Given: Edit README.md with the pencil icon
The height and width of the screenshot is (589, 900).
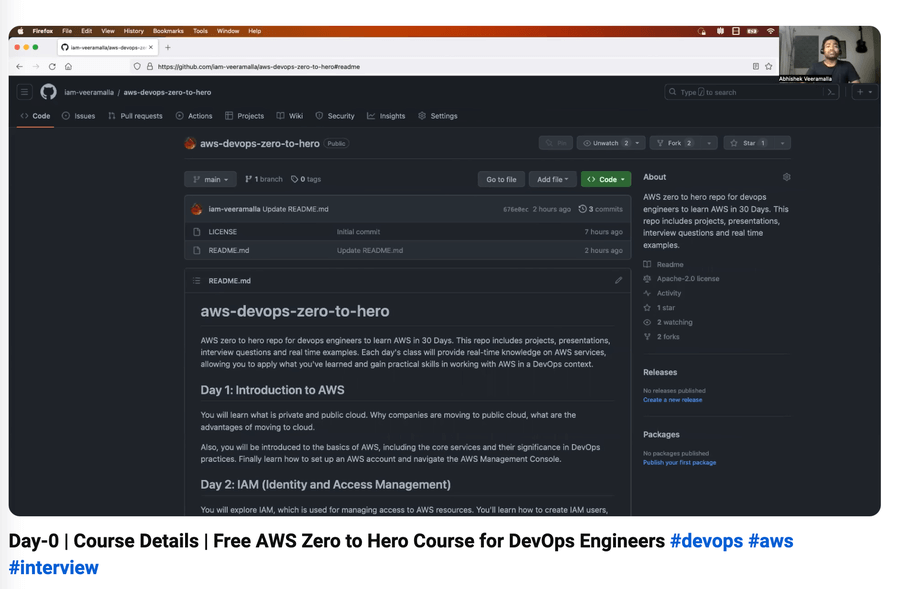Looking at the screenshot, I should [x=618, y=281].
